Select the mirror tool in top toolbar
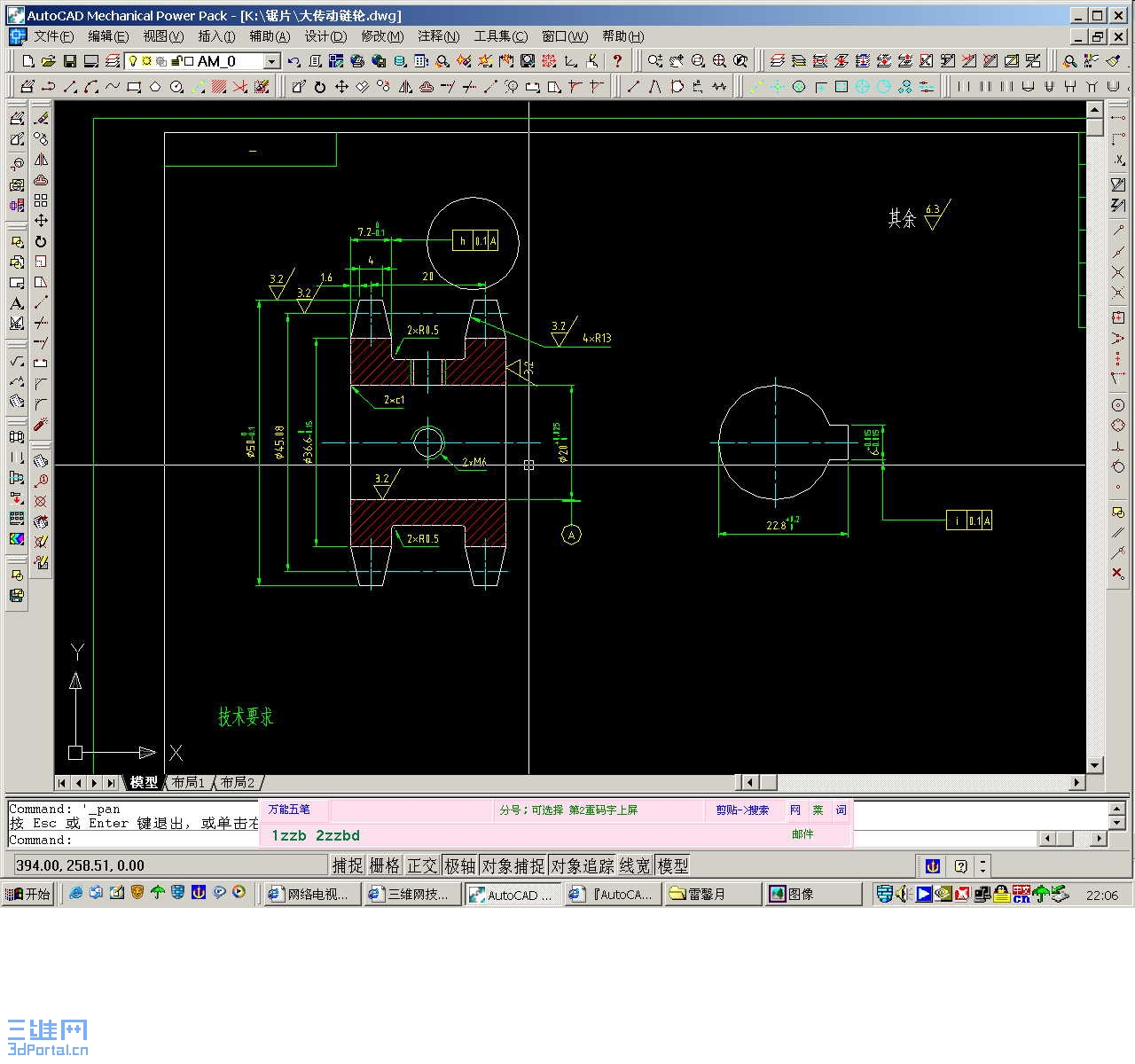This screenshot has width=1135, height=1064. tap(405, 87)
